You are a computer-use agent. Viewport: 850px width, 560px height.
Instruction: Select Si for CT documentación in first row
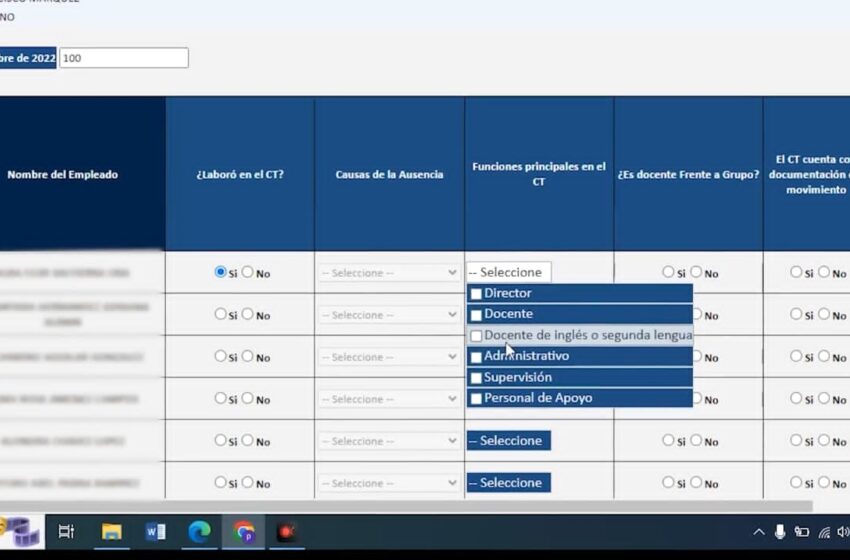pos(796,272)
